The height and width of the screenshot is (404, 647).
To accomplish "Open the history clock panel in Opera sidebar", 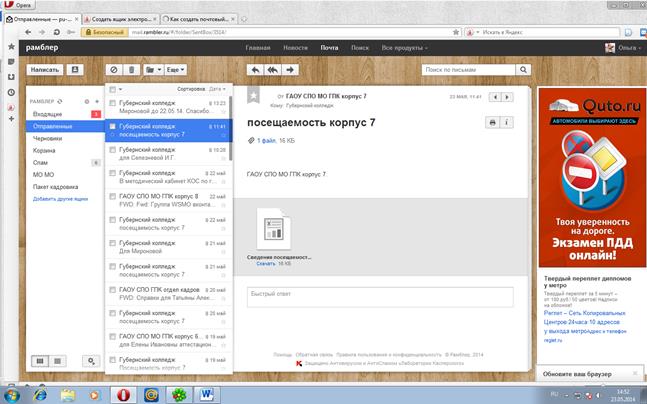I will (x=12, y=92).
